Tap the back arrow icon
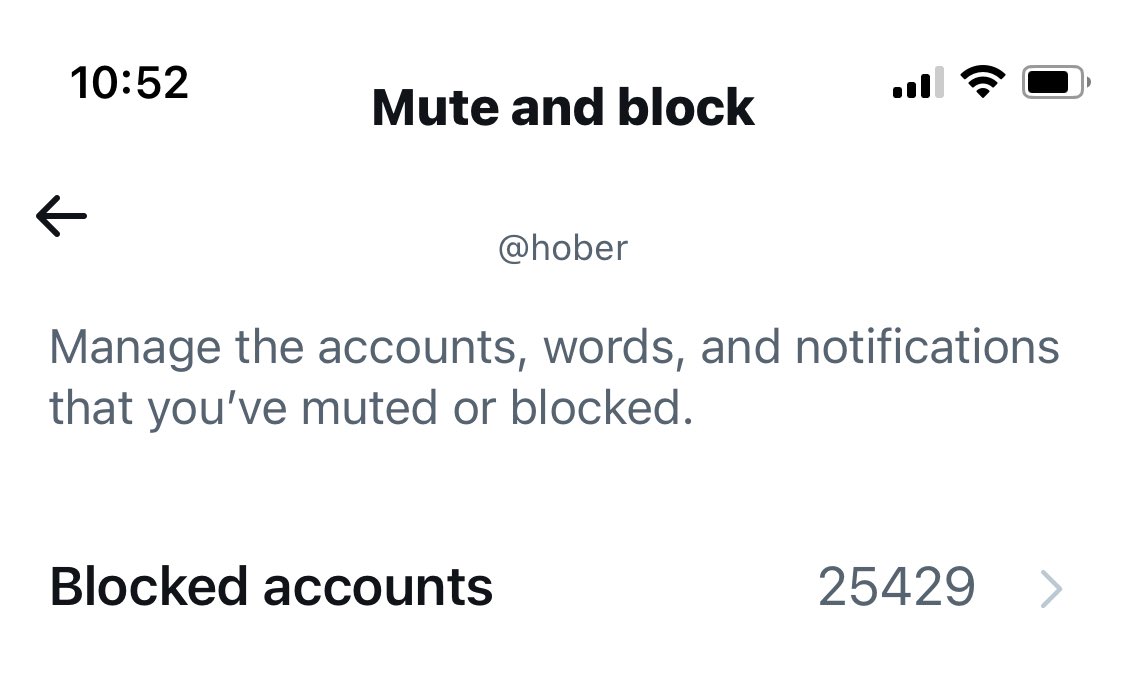The height and width of the screenshot is (674, 1125). click(61, 216)
